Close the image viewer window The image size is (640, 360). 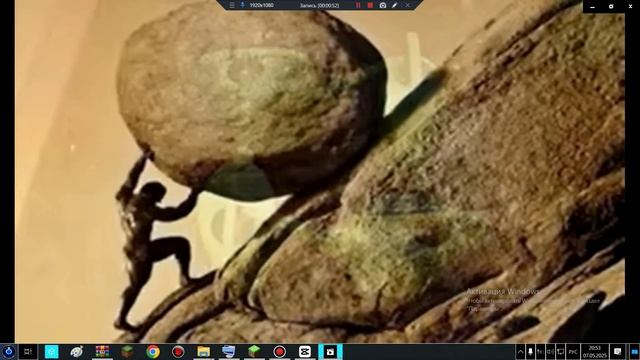pos(630,7)
